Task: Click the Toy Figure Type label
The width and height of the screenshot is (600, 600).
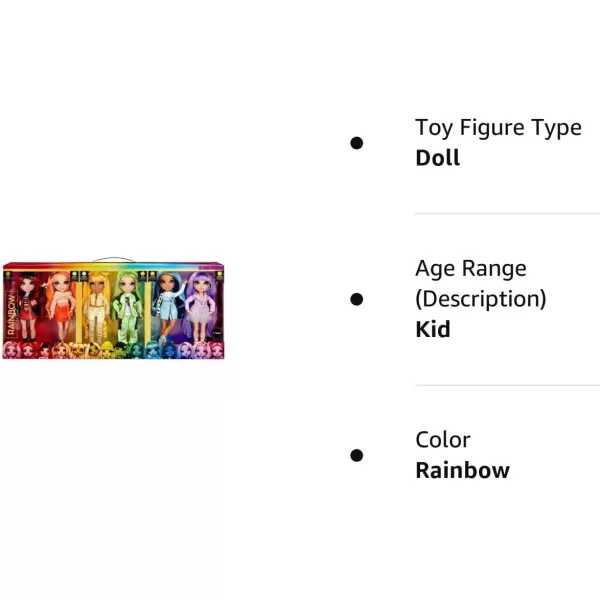Action: tap(498, 127)
